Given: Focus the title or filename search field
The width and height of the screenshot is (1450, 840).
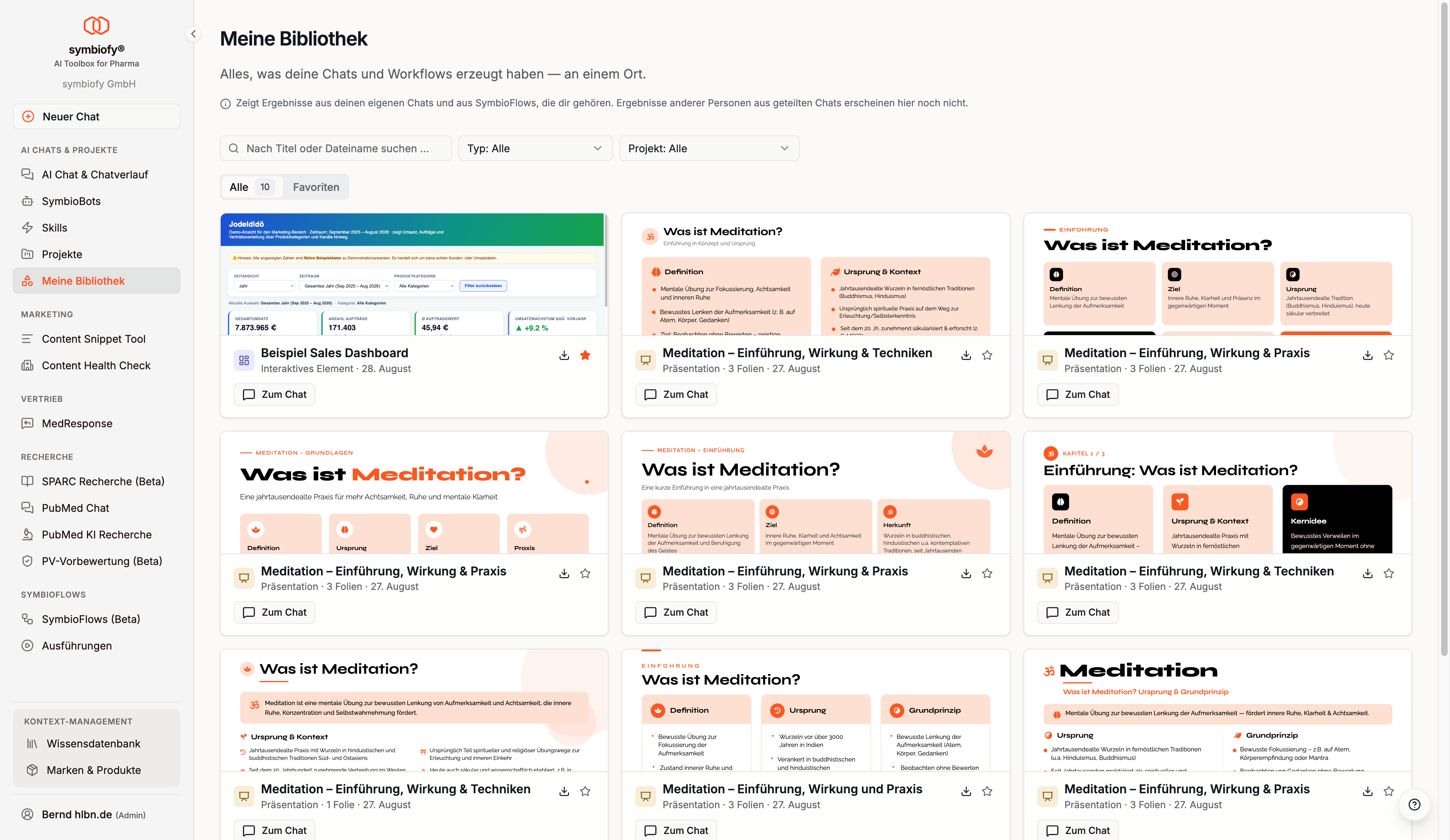Looking at the screenshot, I should pyautogui.click(x=336, y=149).
